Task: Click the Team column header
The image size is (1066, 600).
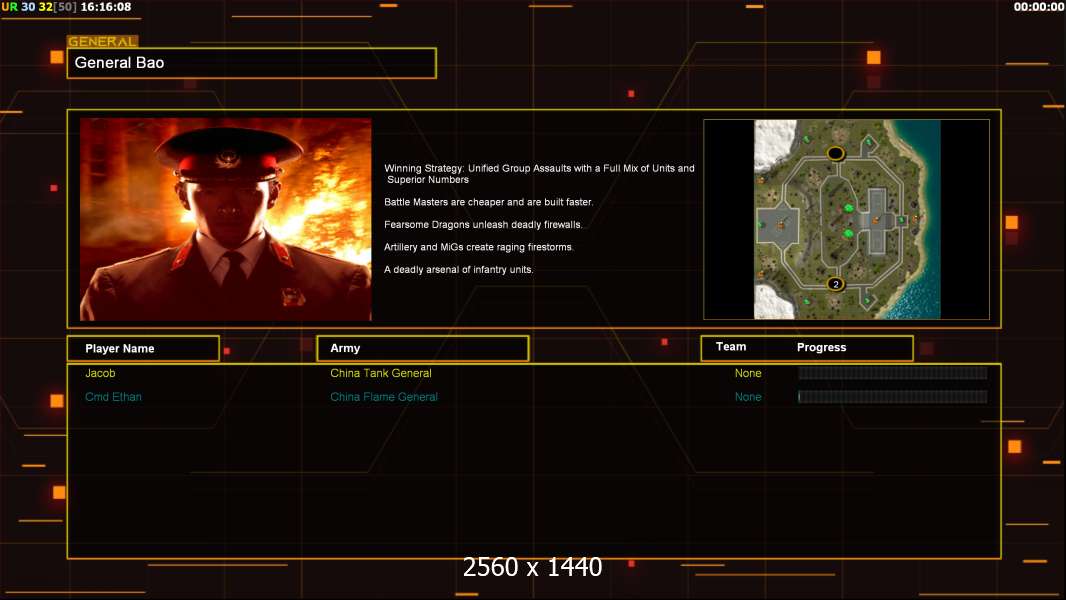Action: tap(731, 347)
